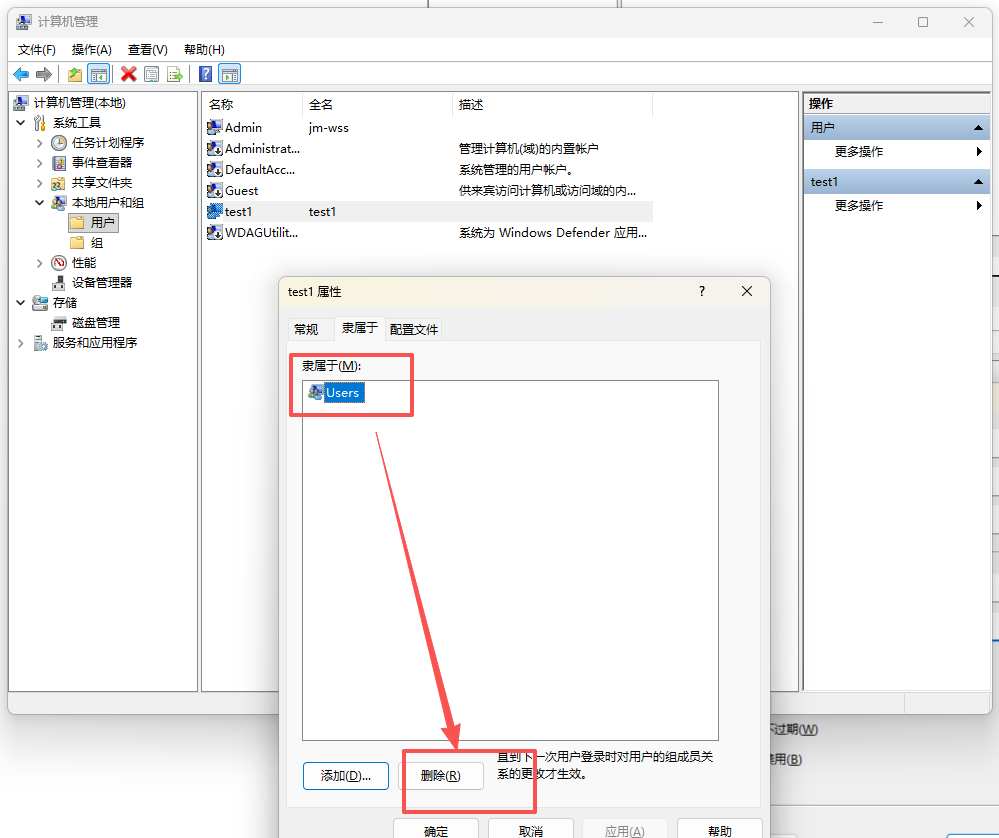The width and height of the screenshot is (999, 838).
Task: Click the Up one level folder icon
Action: click(75, 74)
